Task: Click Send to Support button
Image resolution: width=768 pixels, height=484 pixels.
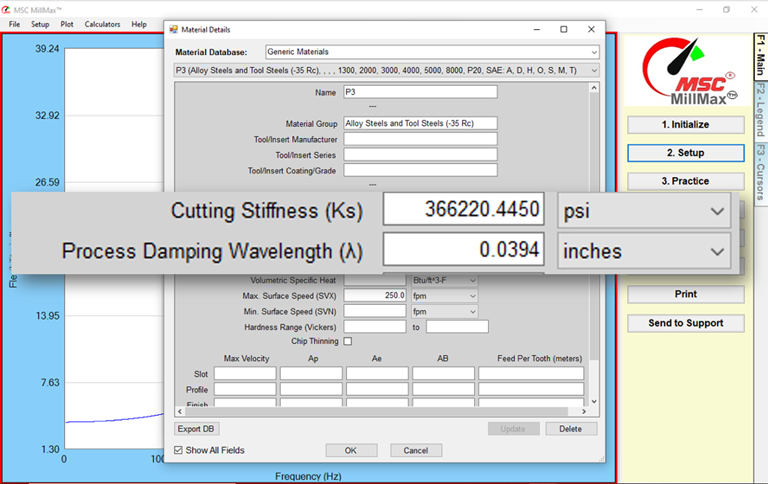Action: pyautogui.click(x=686, y=323)
